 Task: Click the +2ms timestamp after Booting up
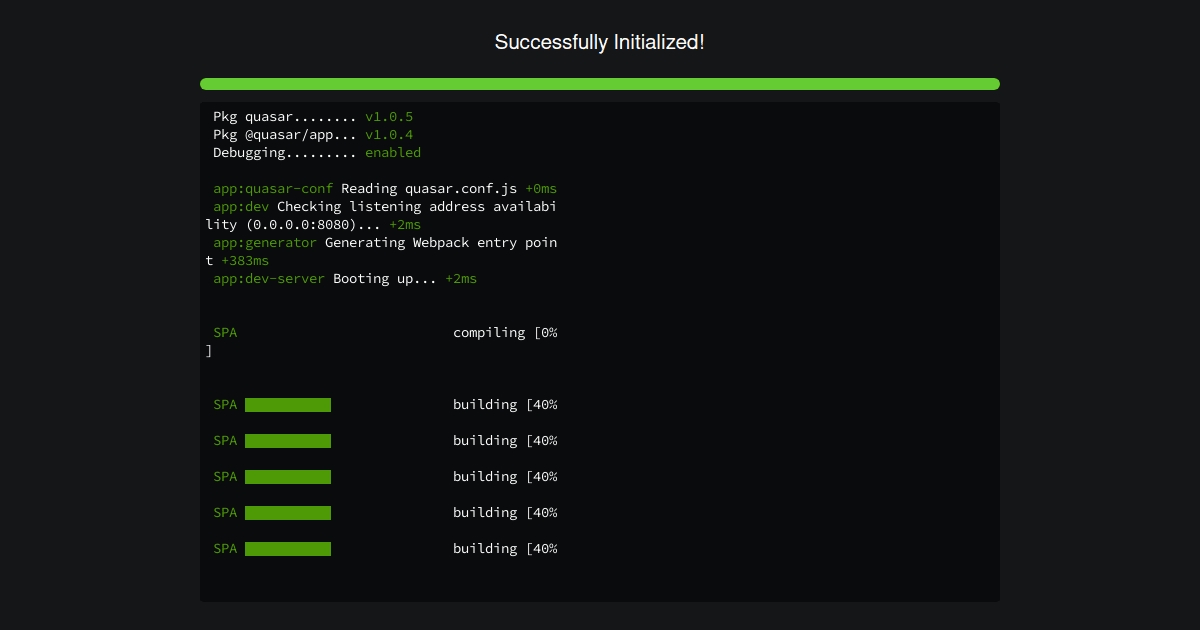point(460,278)
